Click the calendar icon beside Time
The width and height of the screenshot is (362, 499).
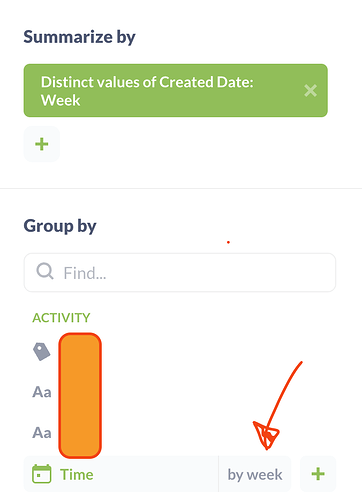tap(42, 474)
